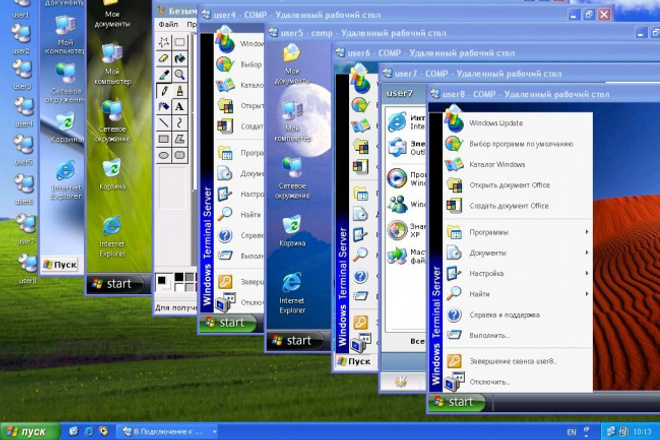Viewport: 660px width, 440px height.
Task: Open Справка и поддержка in user8 menu
Action: 518,315
